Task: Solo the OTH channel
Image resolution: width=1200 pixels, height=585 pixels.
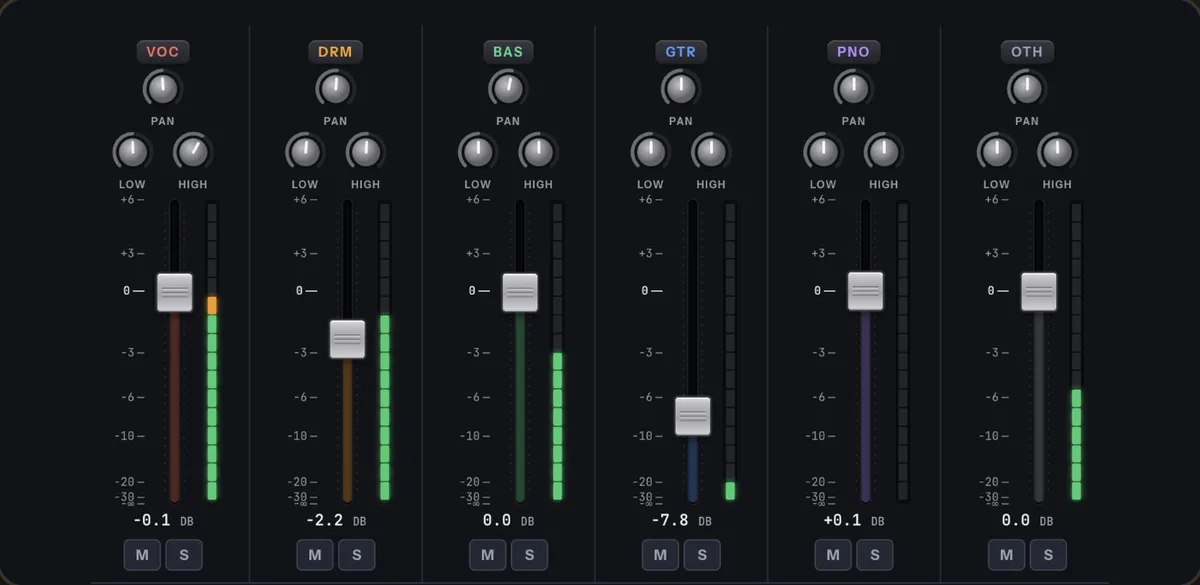Action: coord(1048,555)
